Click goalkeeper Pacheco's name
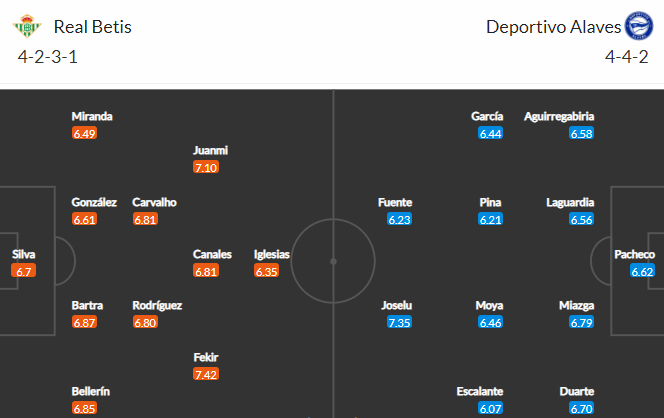 (x=634, y=254)
